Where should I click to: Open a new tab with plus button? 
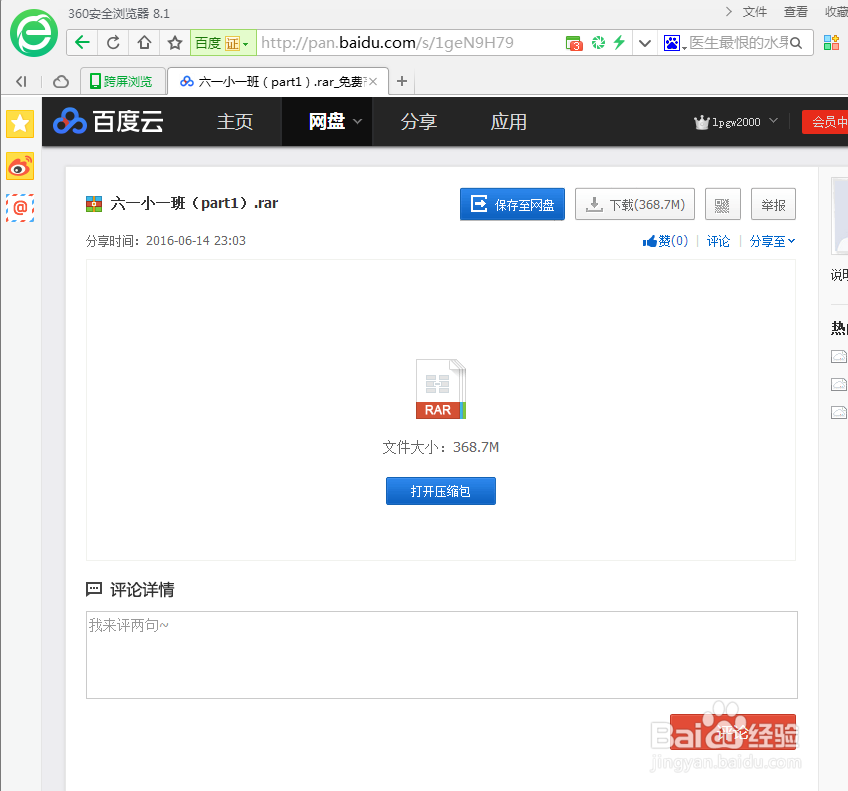[401, 81]
